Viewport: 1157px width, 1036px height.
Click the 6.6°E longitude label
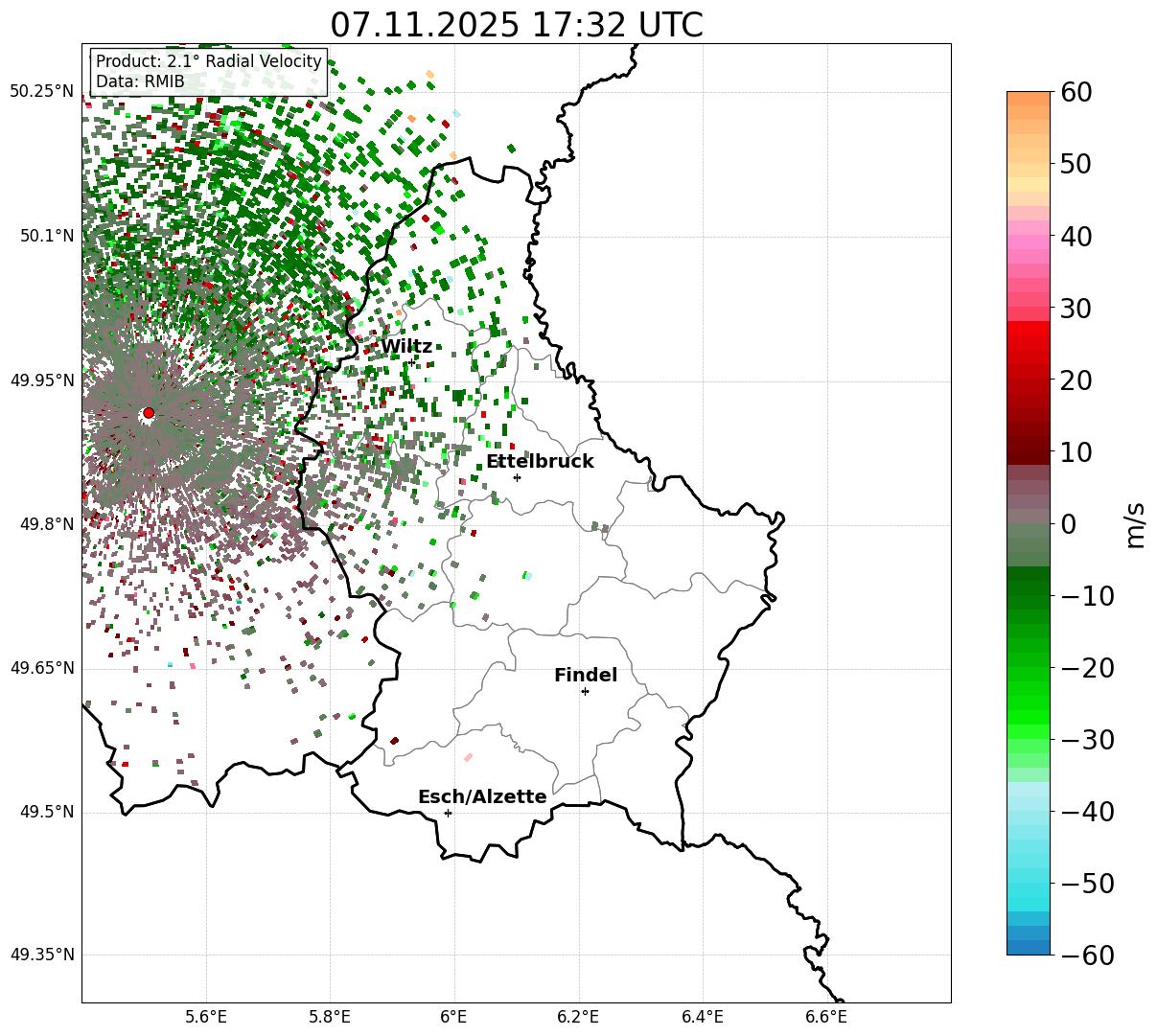[826, 1018]
